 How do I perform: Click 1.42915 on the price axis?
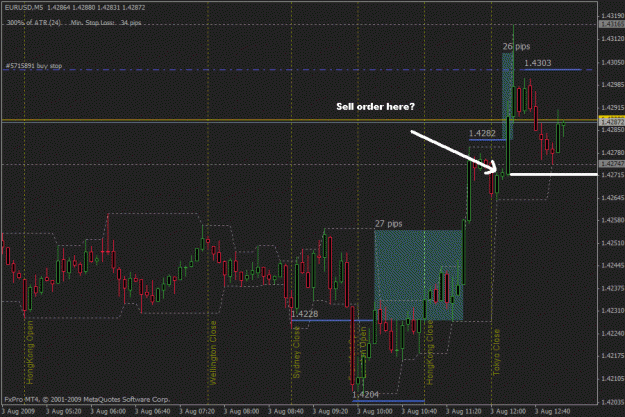point(613,108)
